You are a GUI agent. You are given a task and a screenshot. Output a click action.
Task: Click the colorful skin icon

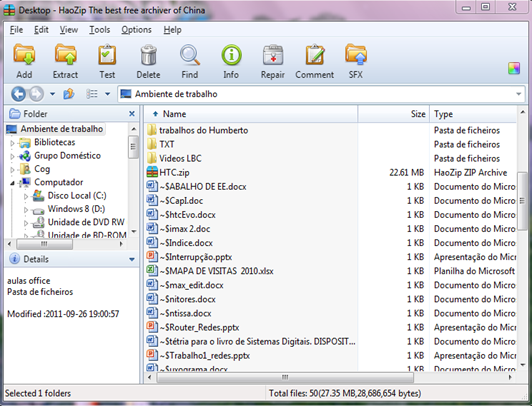click(x=514, y=69)
